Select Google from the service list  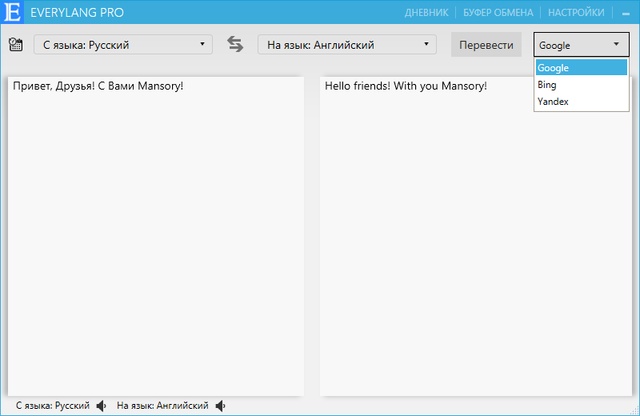pyautogui.click(x=580, y=68)
